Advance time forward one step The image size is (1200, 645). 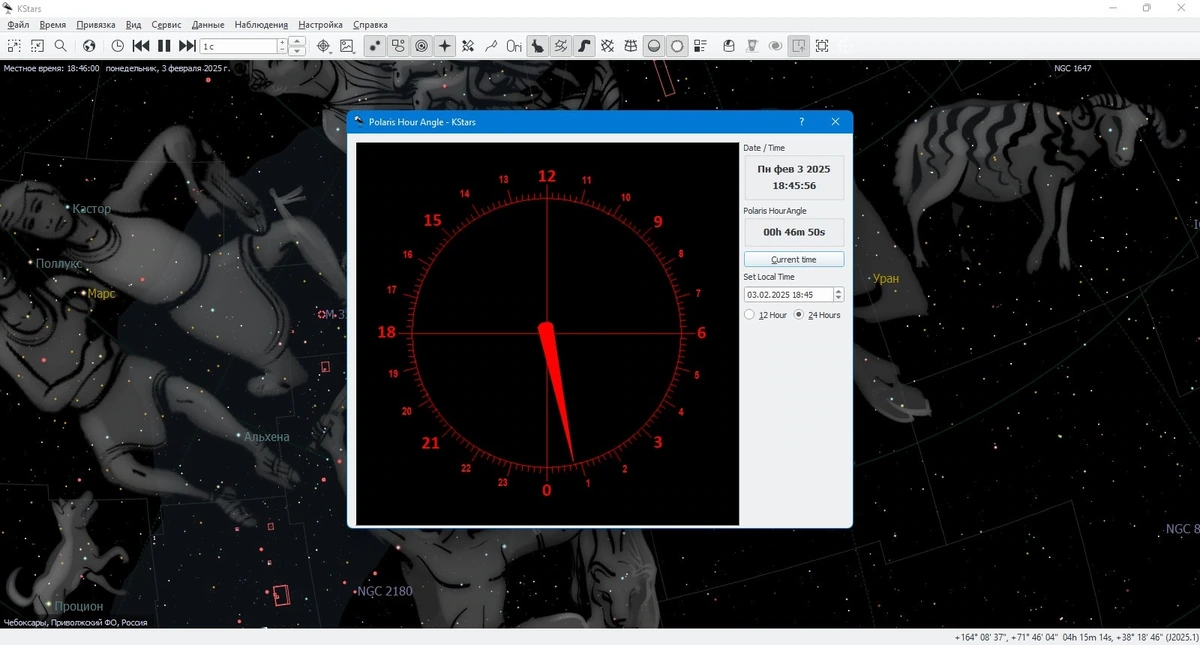click(x=187, y=46)
